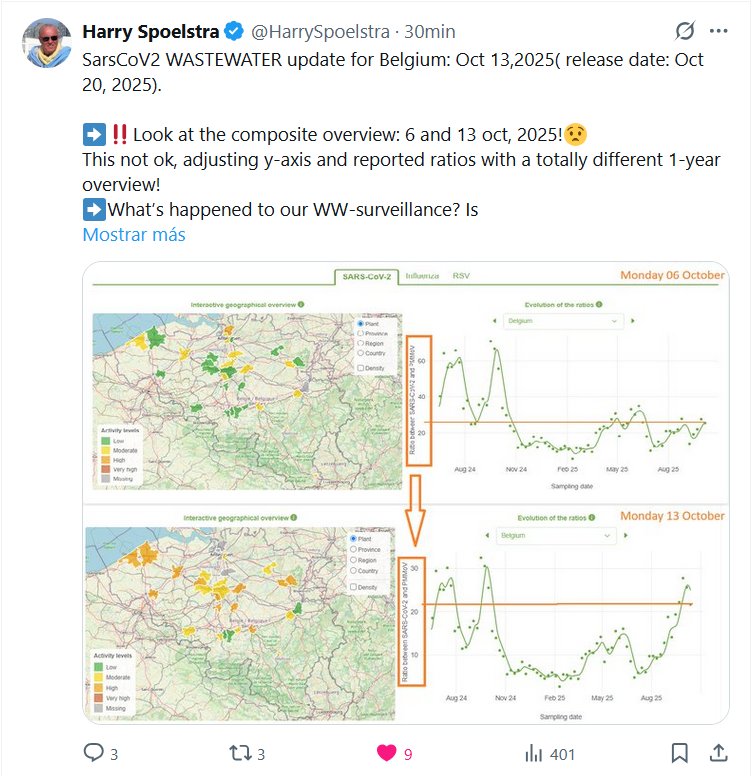The width and height of the screenshot is (756, 776).
Task: Select Country radio in 13 October panel
Action: point(353,570)
